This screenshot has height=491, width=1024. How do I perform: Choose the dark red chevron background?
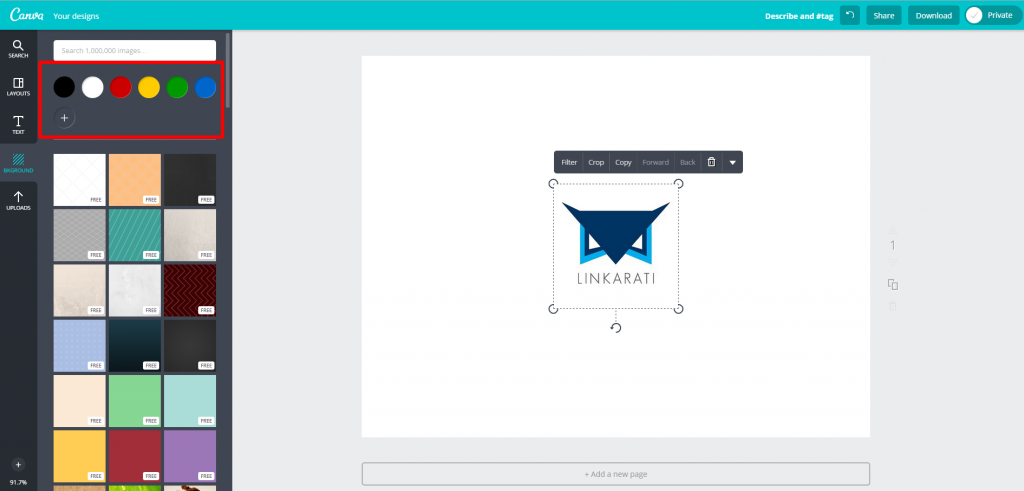(x=190, y=290)
